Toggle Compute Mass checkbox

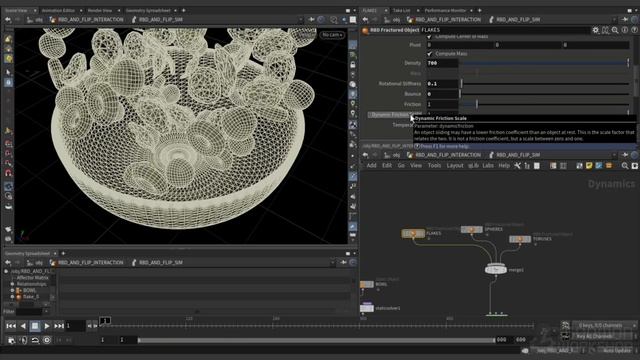pyautogui.click(x=429, y=53)
